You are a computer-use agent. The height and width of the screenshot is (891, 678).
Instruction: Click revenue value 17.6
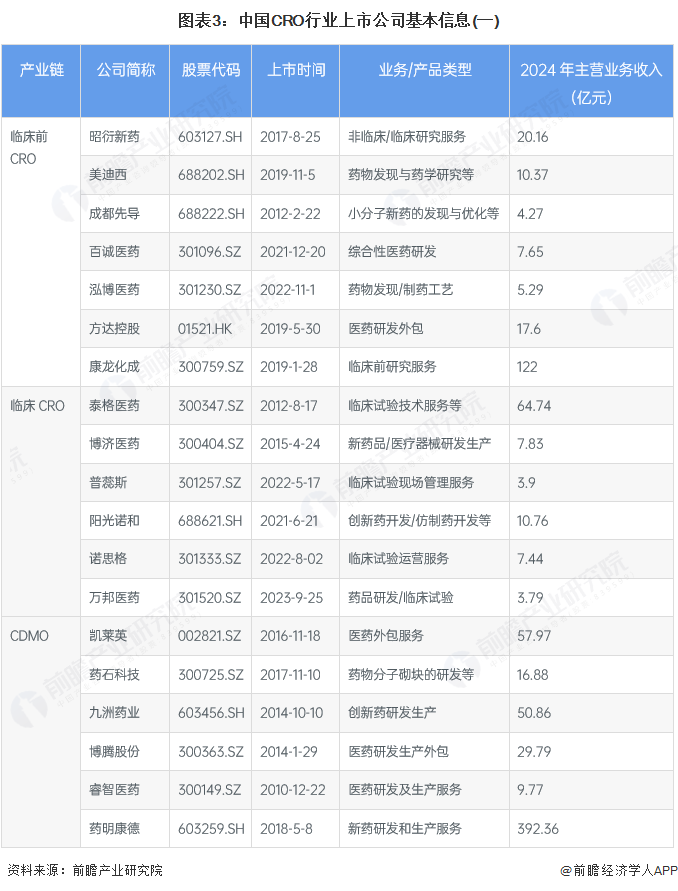pyautogui.click(x=529, y=328)
